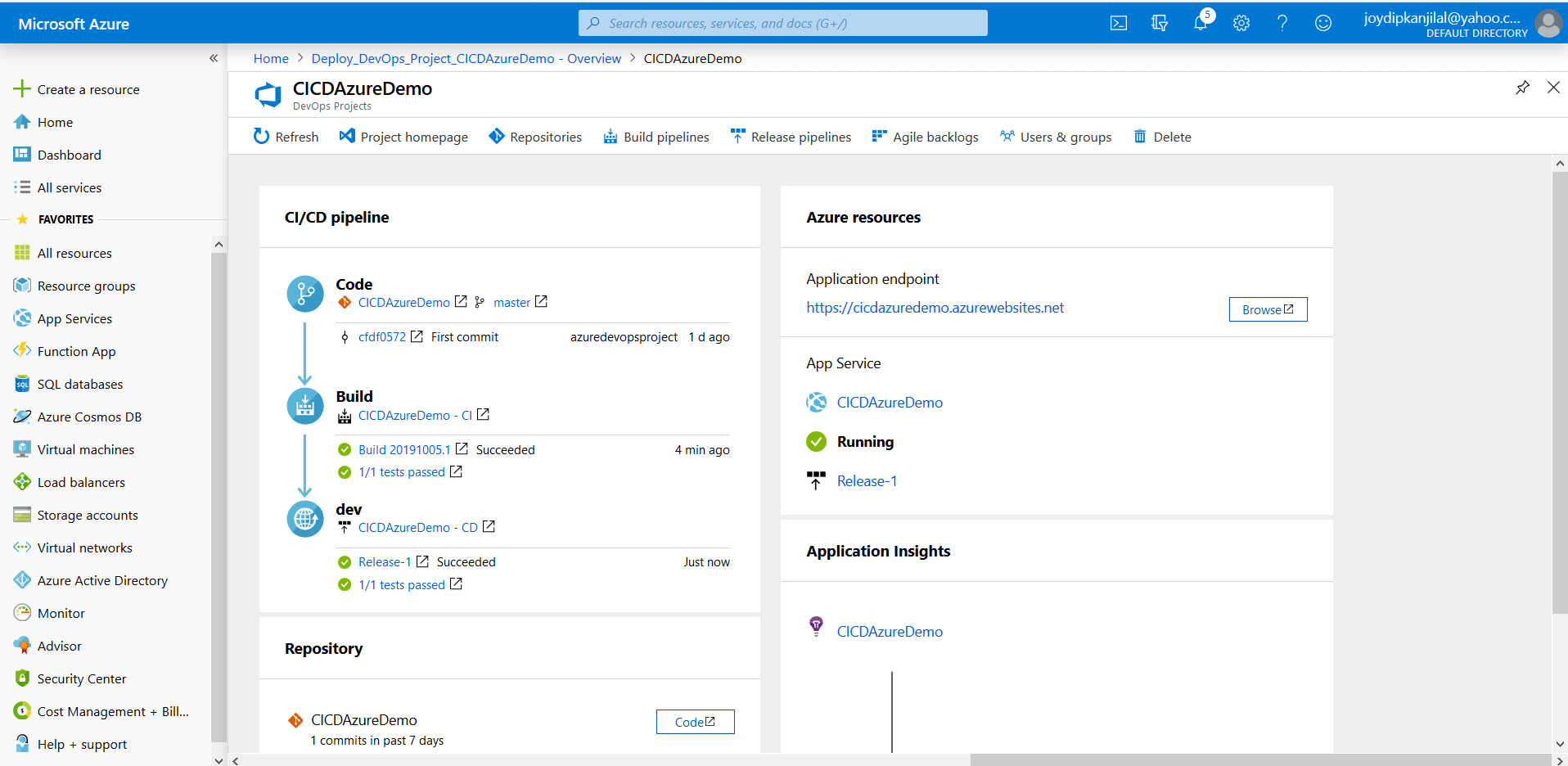Screen dimensions: 1568x766
Task: Open CICDAzureDemo - CD release pipeline
Action: pos(418,527)
